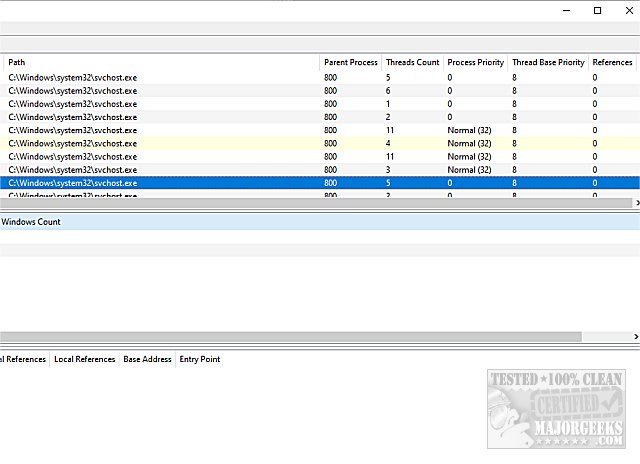Select the svchost.exe row with 3 threads
Screen dimensions: 640x464
coord(320,170)
